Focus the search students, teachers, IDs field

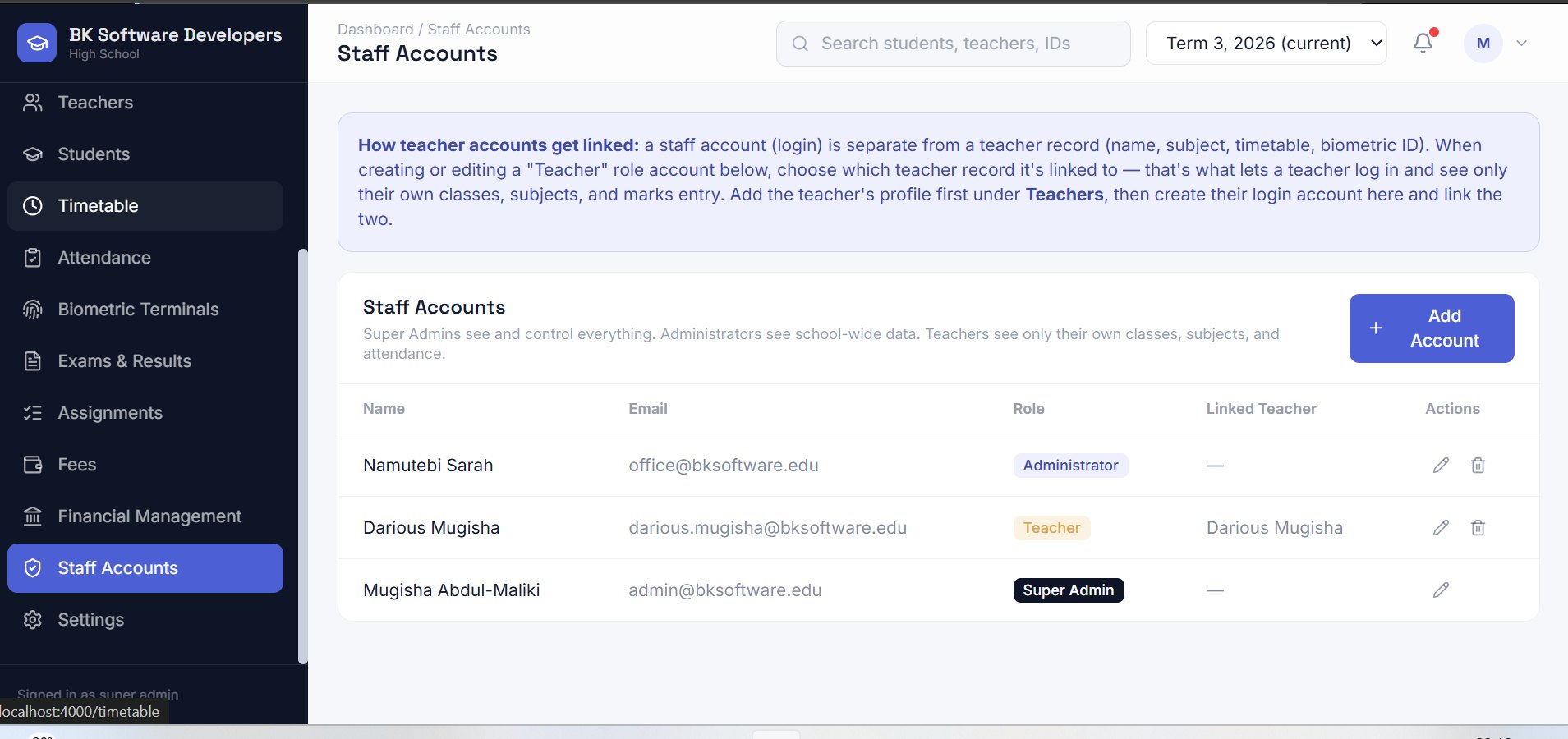point(953,44)
